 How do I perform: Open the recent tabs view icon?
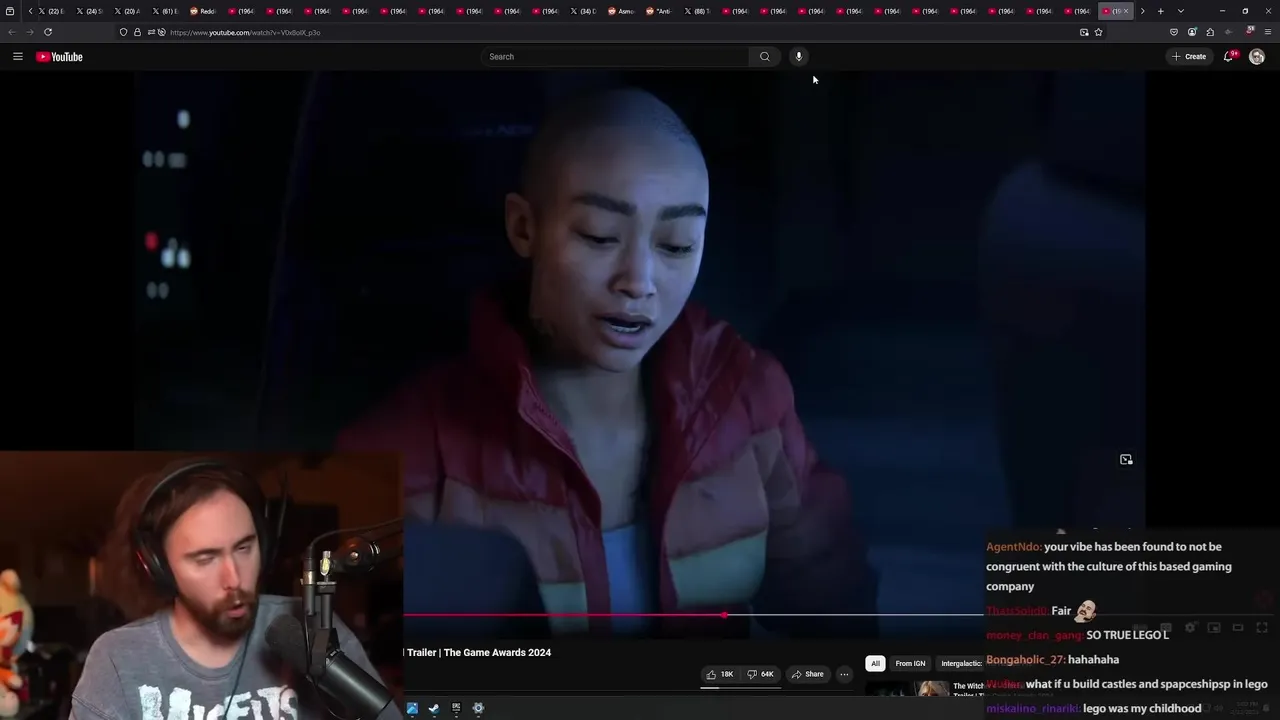point(10,11)
